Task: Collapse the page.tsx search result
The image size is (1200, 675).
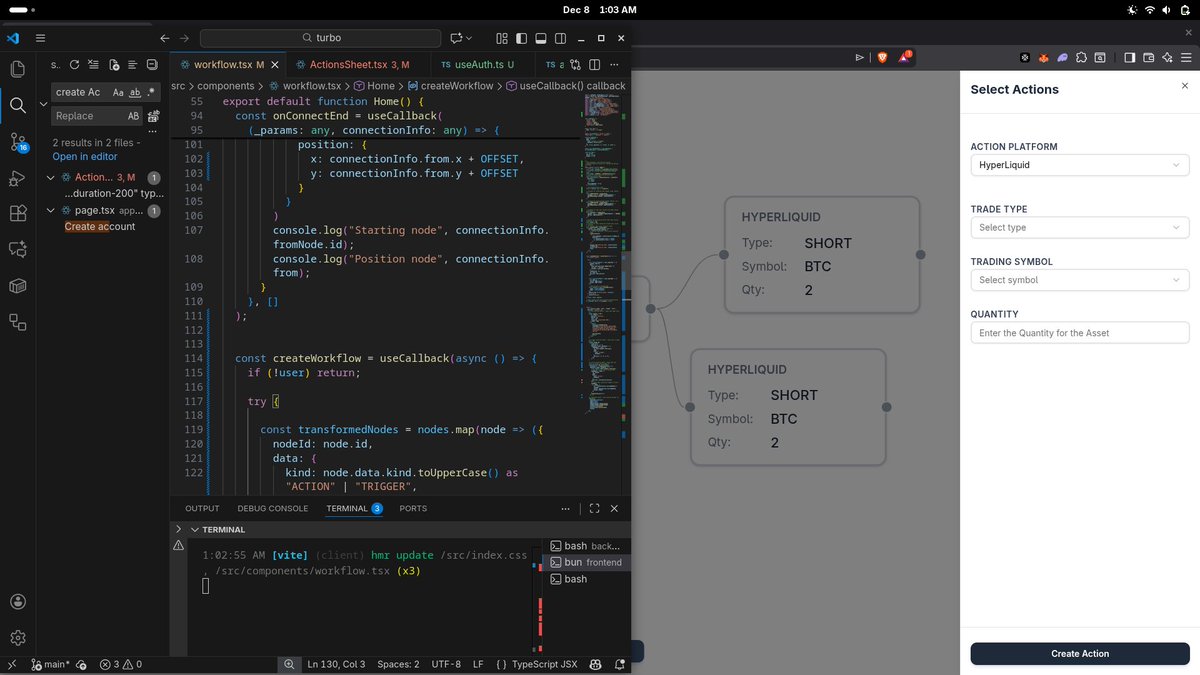Action: coord(51,211)
